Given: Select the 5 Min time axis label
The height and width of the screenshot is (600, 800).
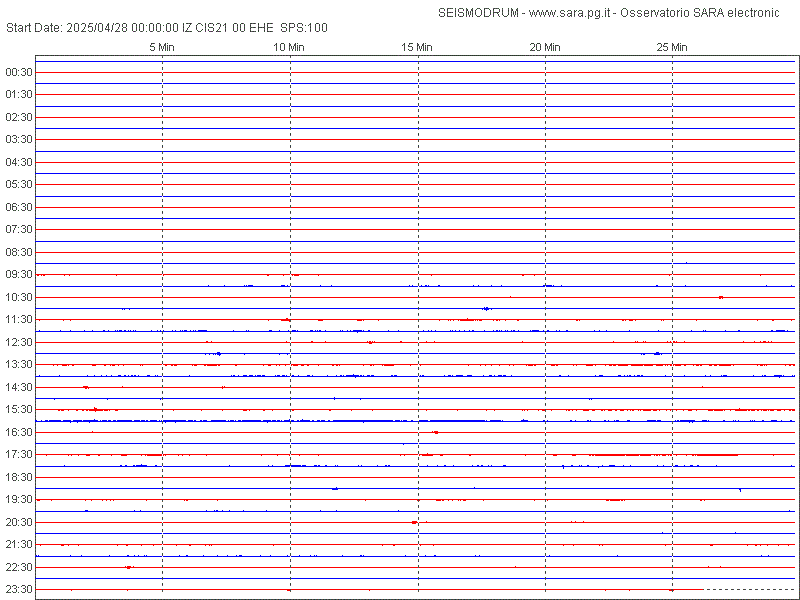Looking at the screenshot, I should click(x=162, y=47).
